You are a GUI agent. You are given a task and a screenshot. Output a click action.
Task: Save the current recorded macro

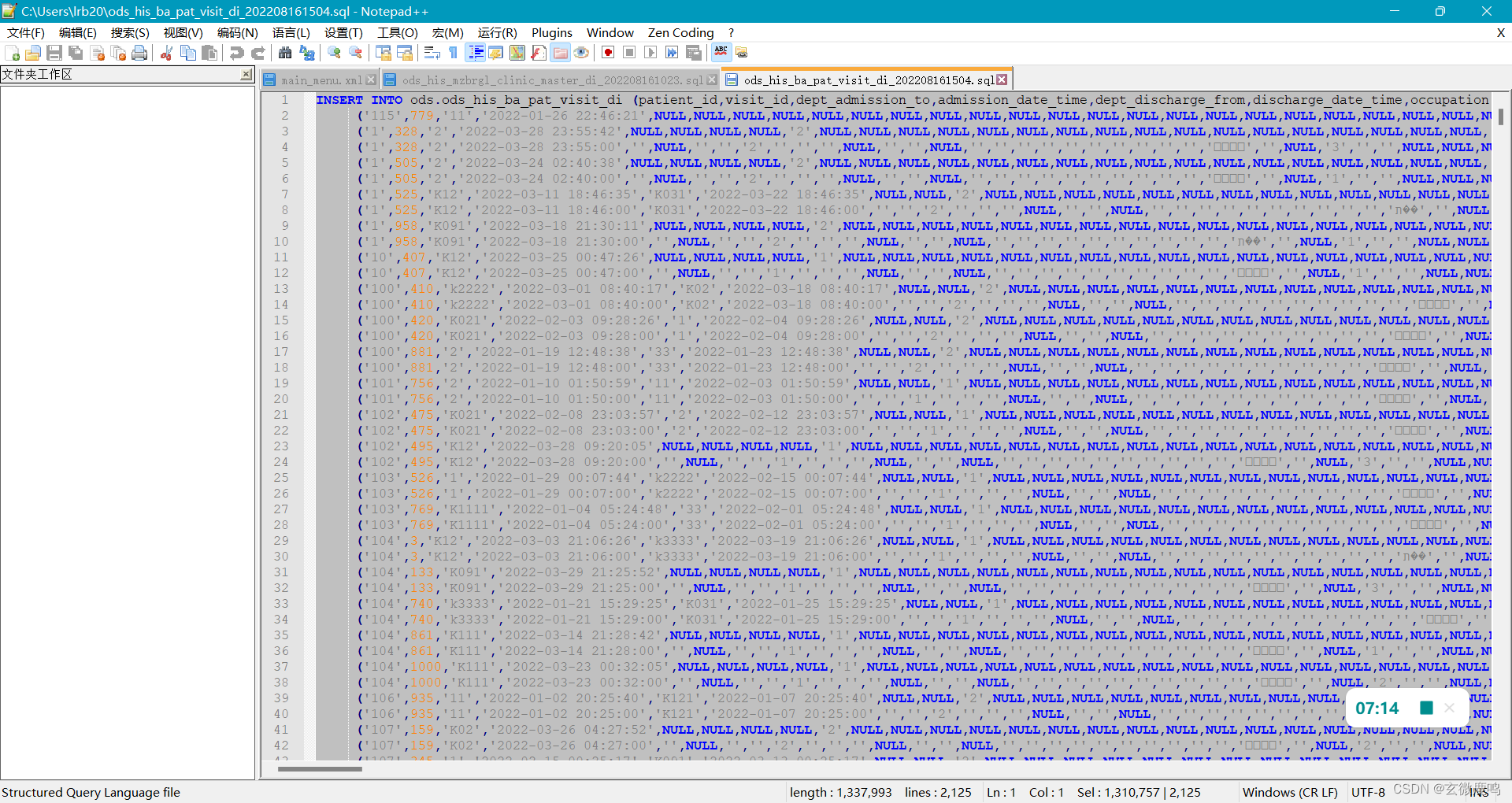click(693, 53)
